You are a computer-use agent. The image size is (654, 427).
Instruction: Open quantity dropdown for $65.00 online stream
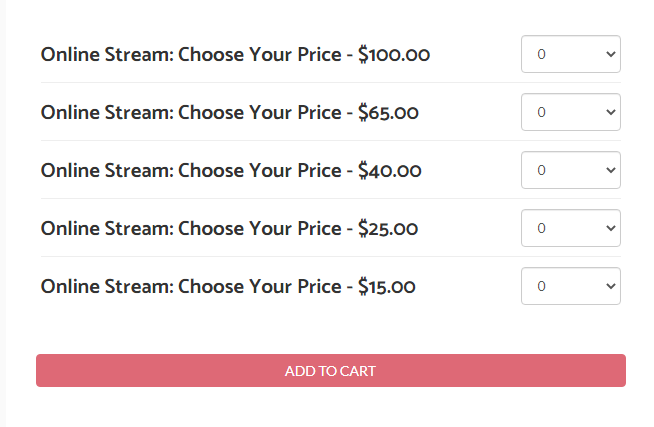pyautogui.click(x=570, y=112)
